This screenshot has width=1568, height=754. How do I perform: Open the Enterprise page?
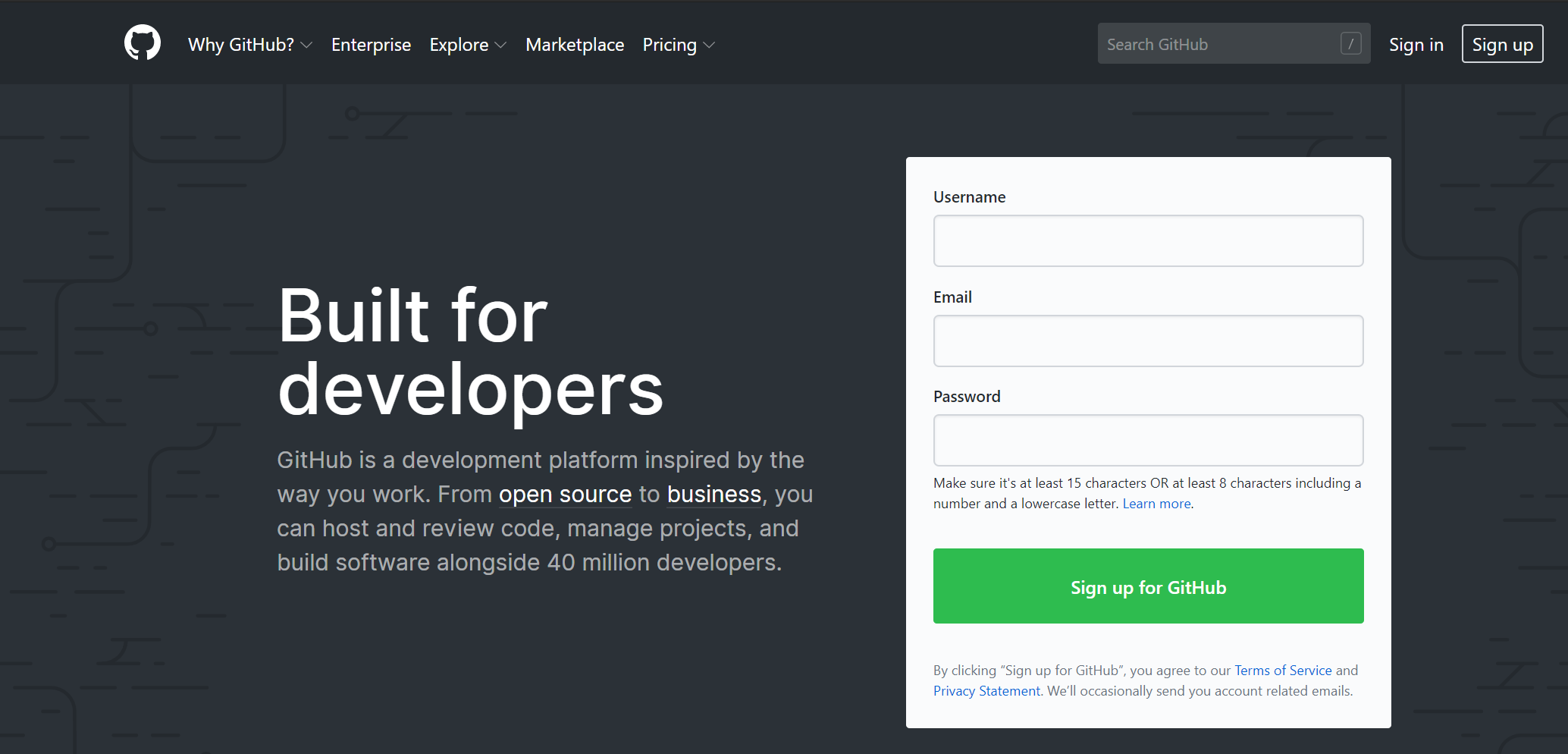click(x=371, y=45)
